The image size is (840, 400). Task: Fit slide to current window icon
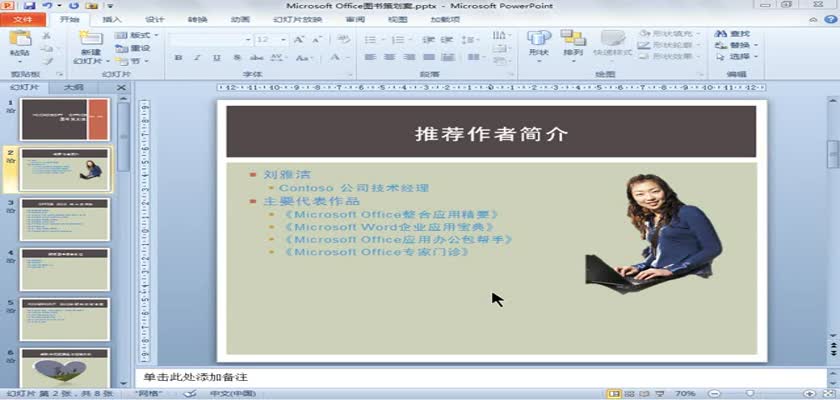click(830, 394)
